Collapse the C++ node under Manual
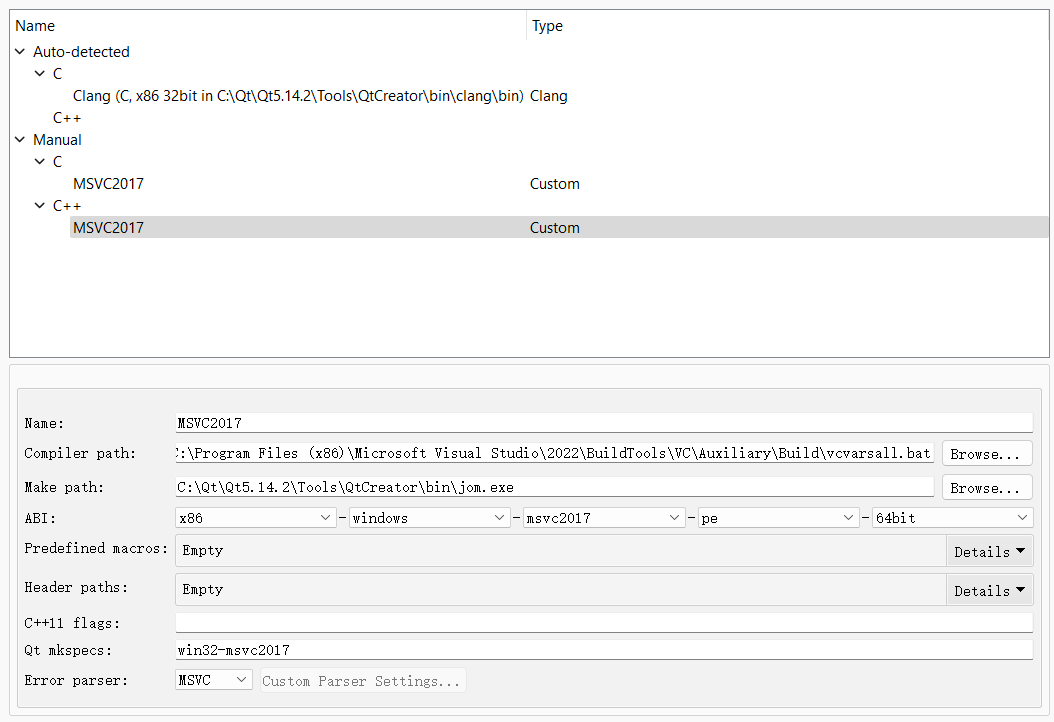 [38, 205]
